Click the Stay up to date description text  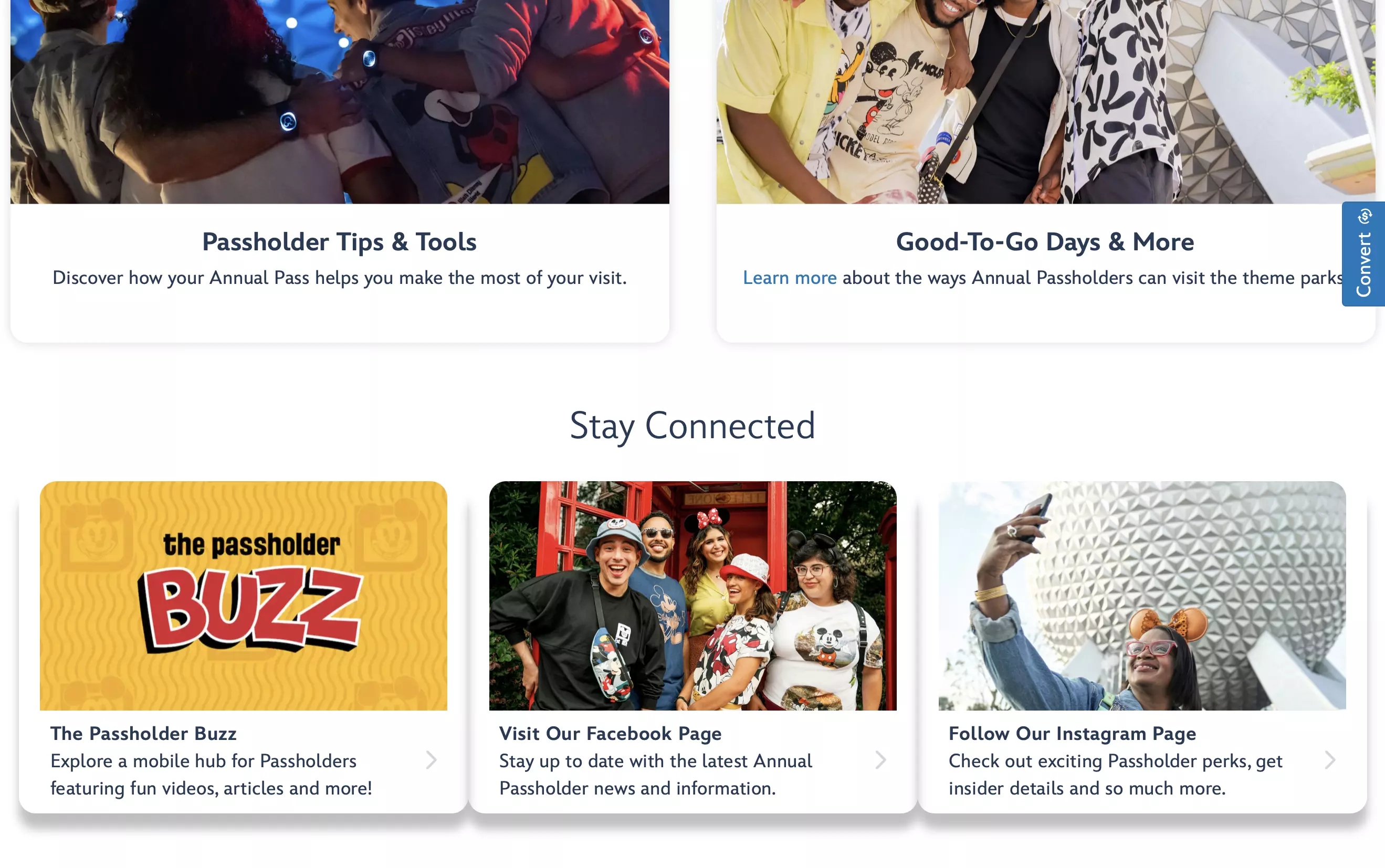(656, 775)
